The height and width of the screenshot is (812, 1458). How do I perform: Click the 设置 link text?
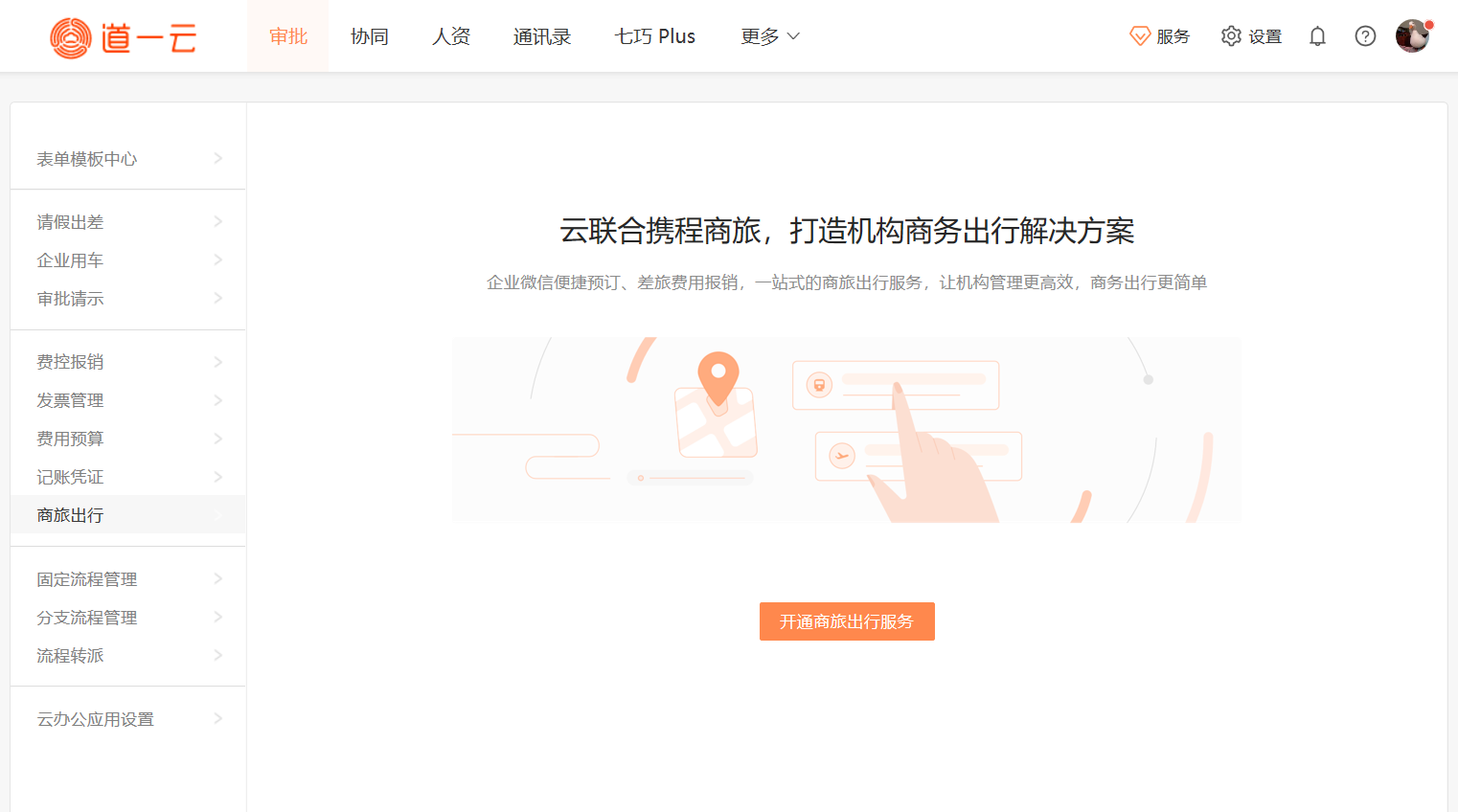pos(1264,36)
